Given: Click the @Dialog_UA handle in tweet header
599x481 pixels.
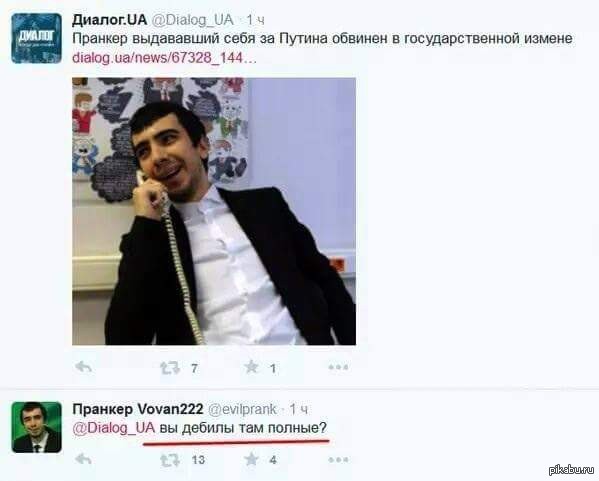Looking at the screenshot, I should click(193, 20).
